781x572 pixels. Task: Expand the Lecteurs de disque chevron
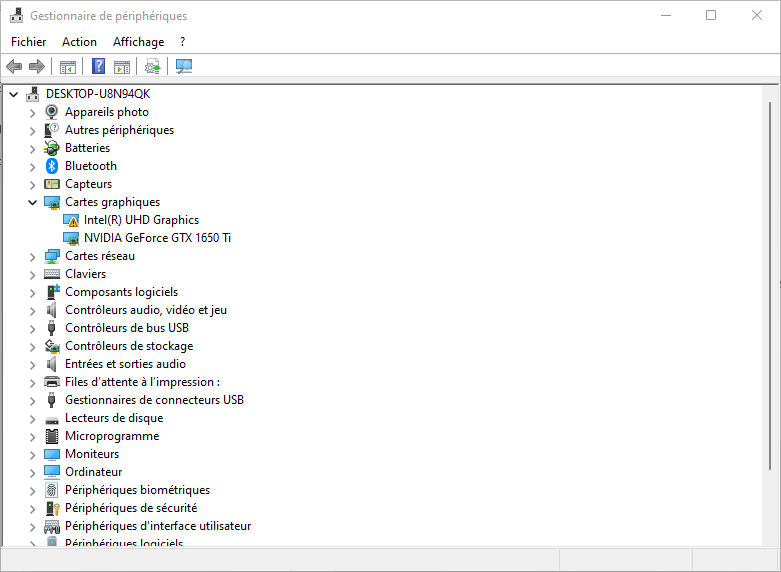coord(32,419)
